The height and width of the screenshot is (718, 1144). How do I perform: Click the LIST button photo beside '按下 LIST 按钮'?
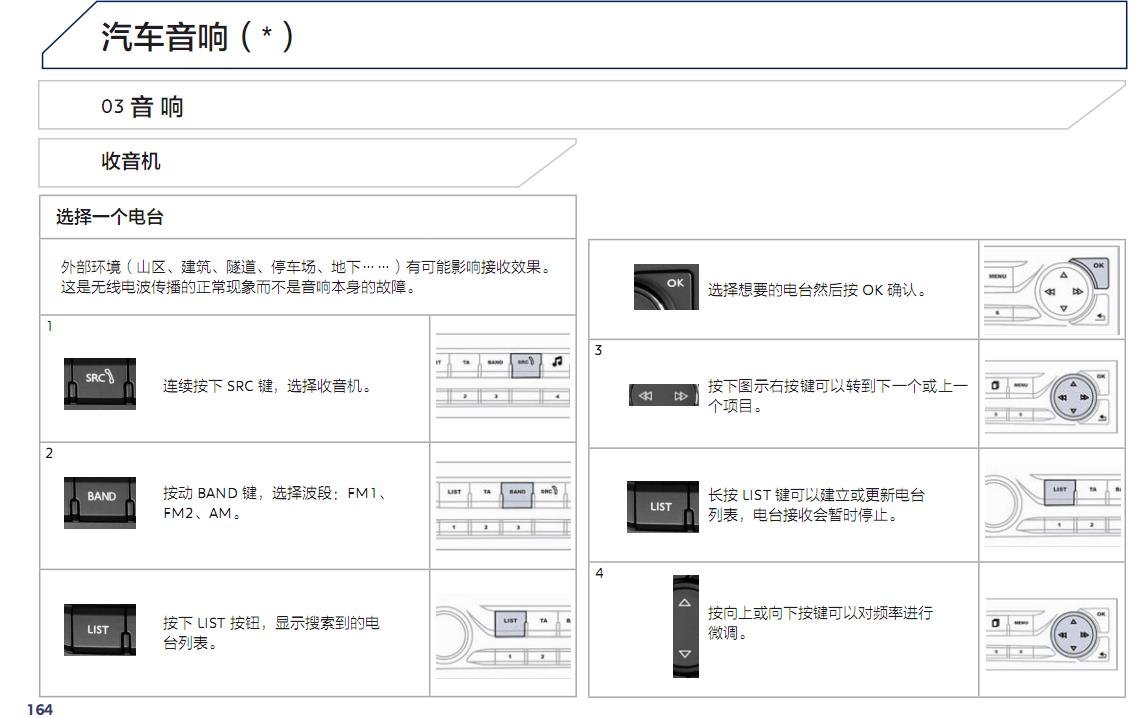click(x=99, y=629)
